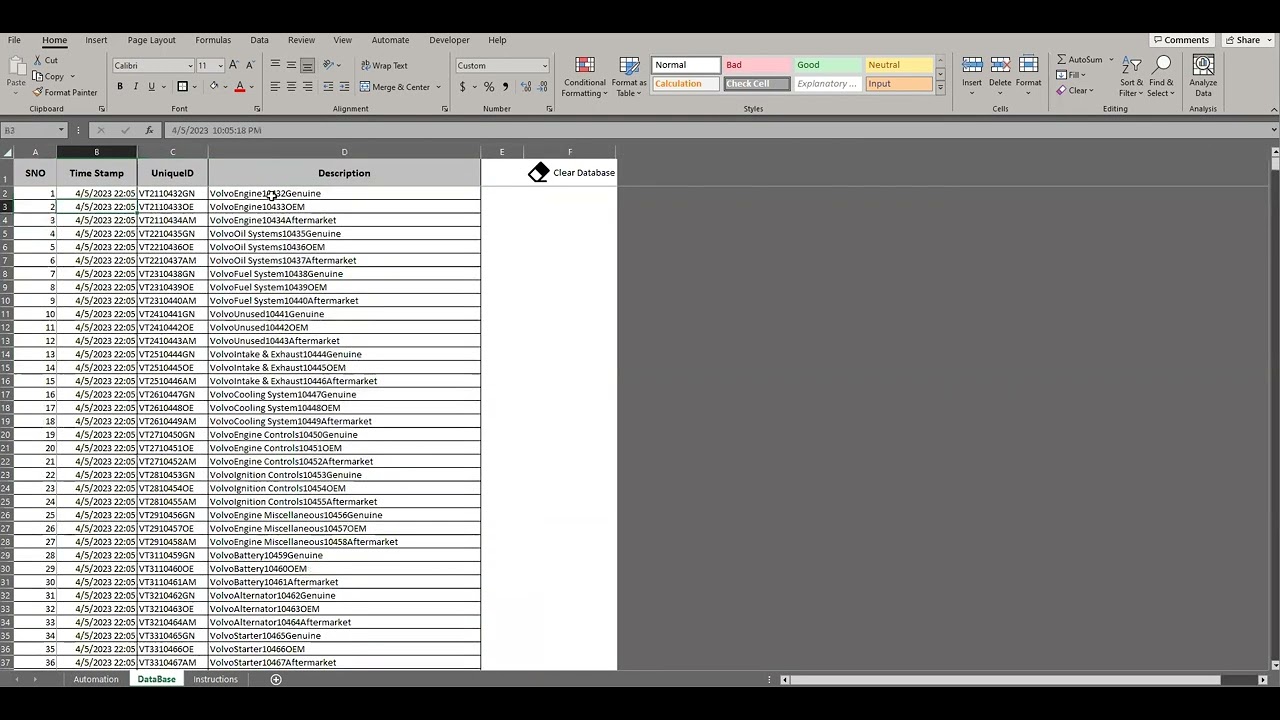Click the Sort & Filter icon
1280x720 pixels.
coord(1132,66)
